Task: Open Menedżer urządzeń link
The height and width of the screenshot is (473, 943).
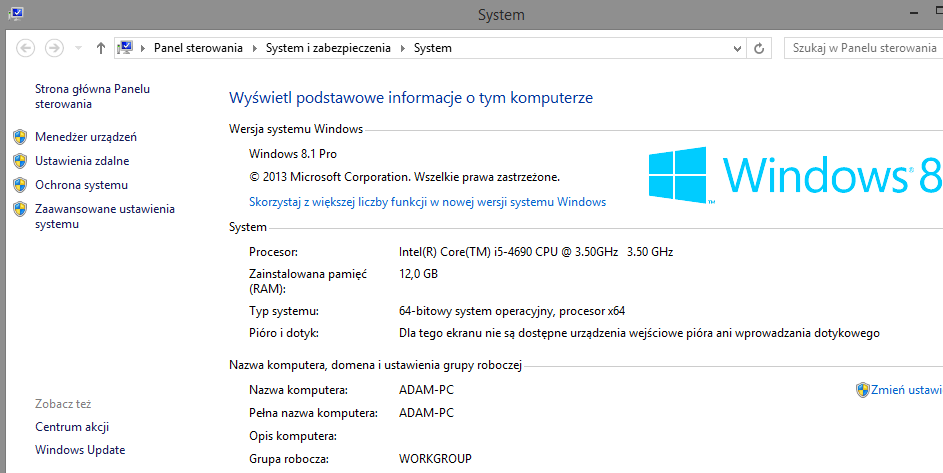Action: coord(86,137)
